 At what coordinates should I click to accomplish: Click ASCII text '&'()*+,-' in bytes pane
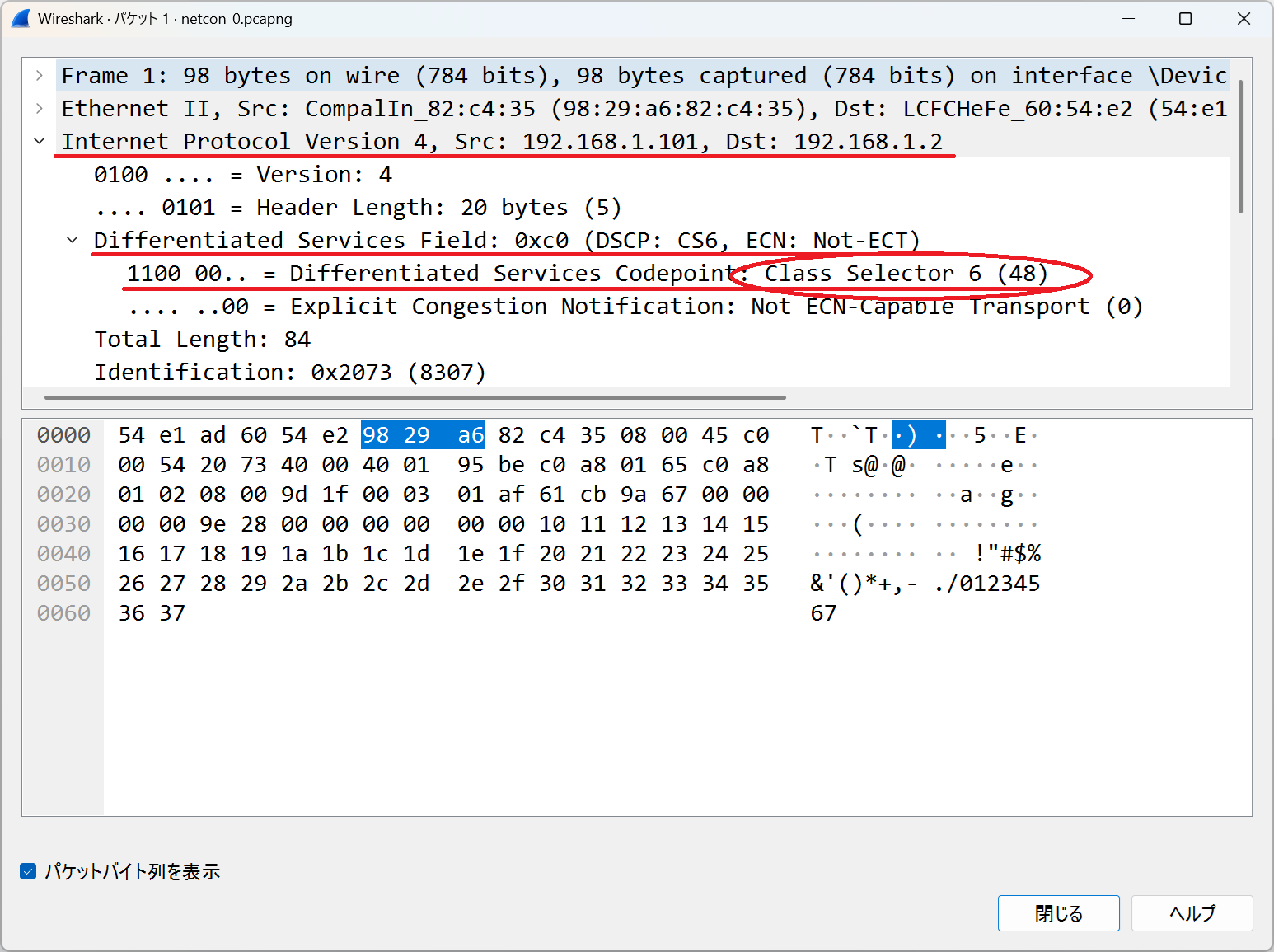[x=864, y=583]
